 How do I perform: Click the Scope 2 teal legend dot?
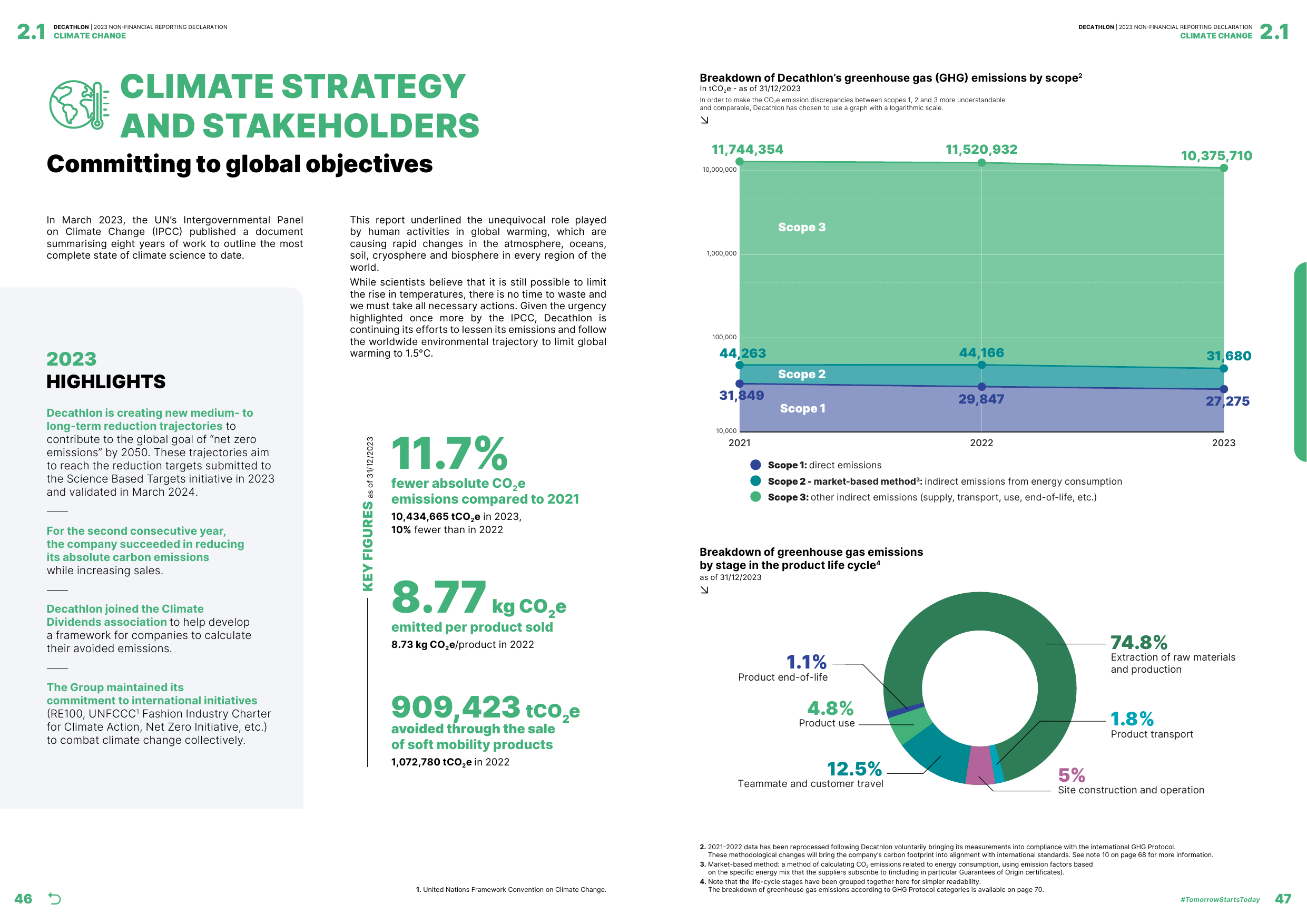point(755,481)
